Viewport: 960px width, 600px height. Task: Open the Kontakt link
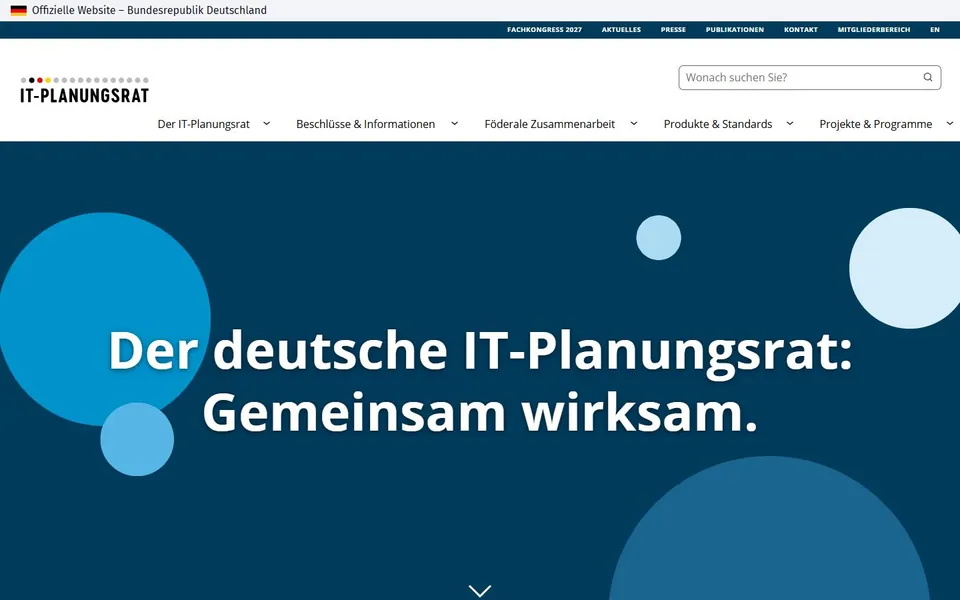tap(801, 29)
